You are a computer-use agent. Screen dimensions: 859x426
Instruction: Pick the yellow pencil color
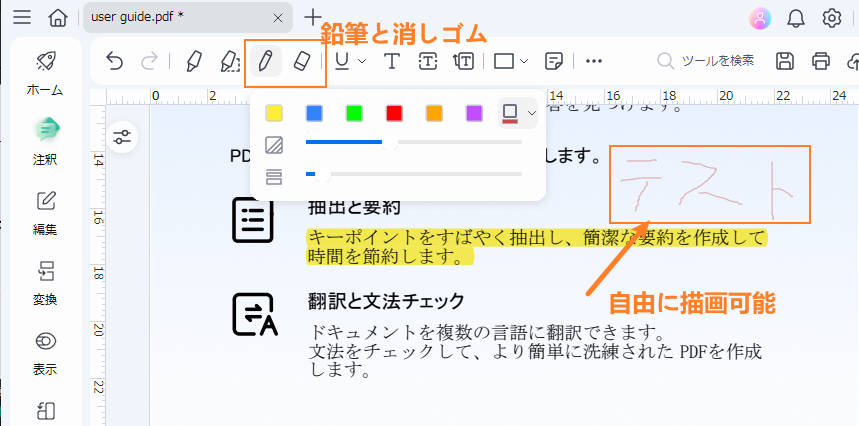click(x=274, y=113)
